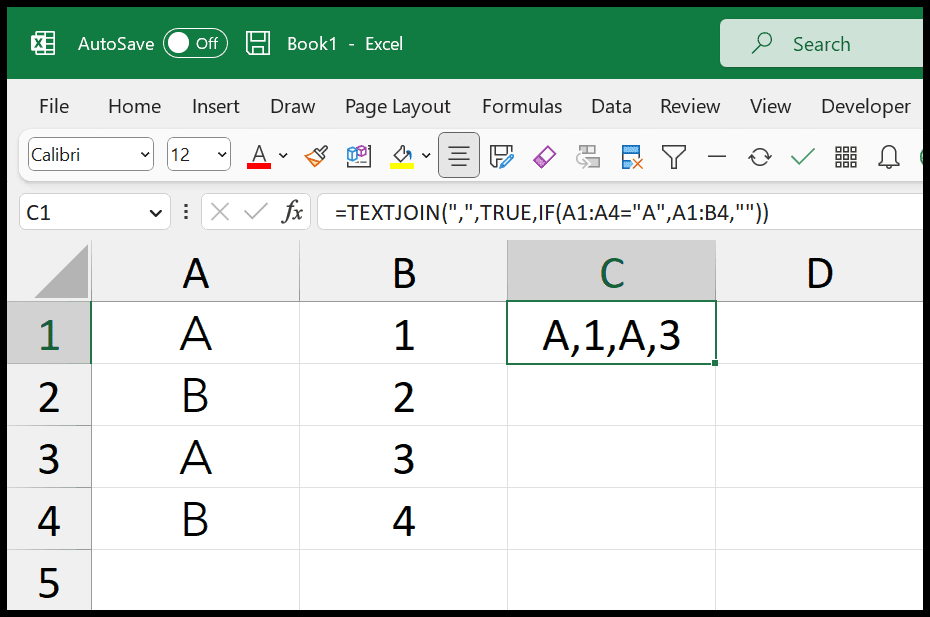Screen dimensions: 930x617
Task: Select column D header
Action: point(820,271)
